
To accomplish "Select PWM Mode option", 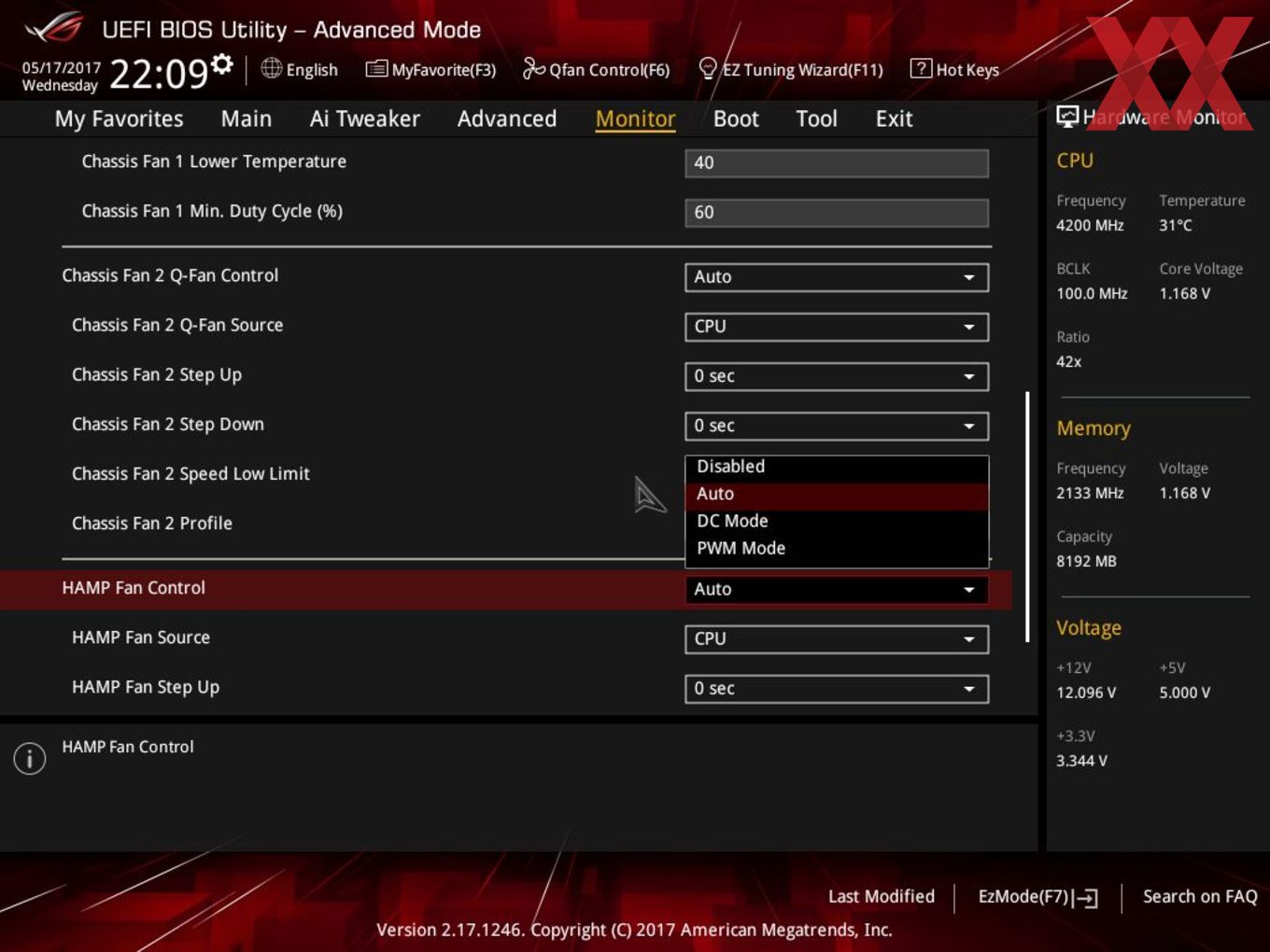I will coord(837,548).
